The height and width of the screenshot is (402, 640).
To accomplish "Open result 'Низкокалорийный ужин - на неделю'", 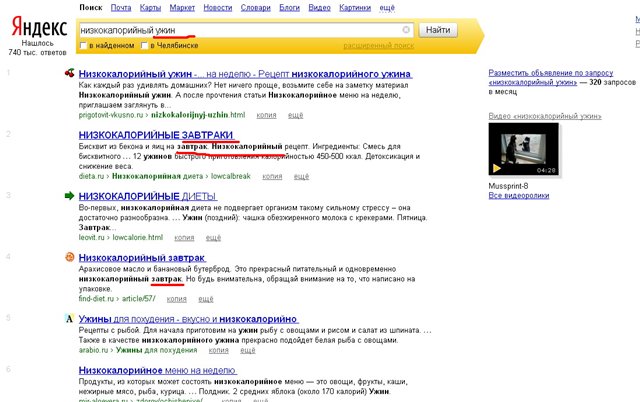I will [245, 74].
